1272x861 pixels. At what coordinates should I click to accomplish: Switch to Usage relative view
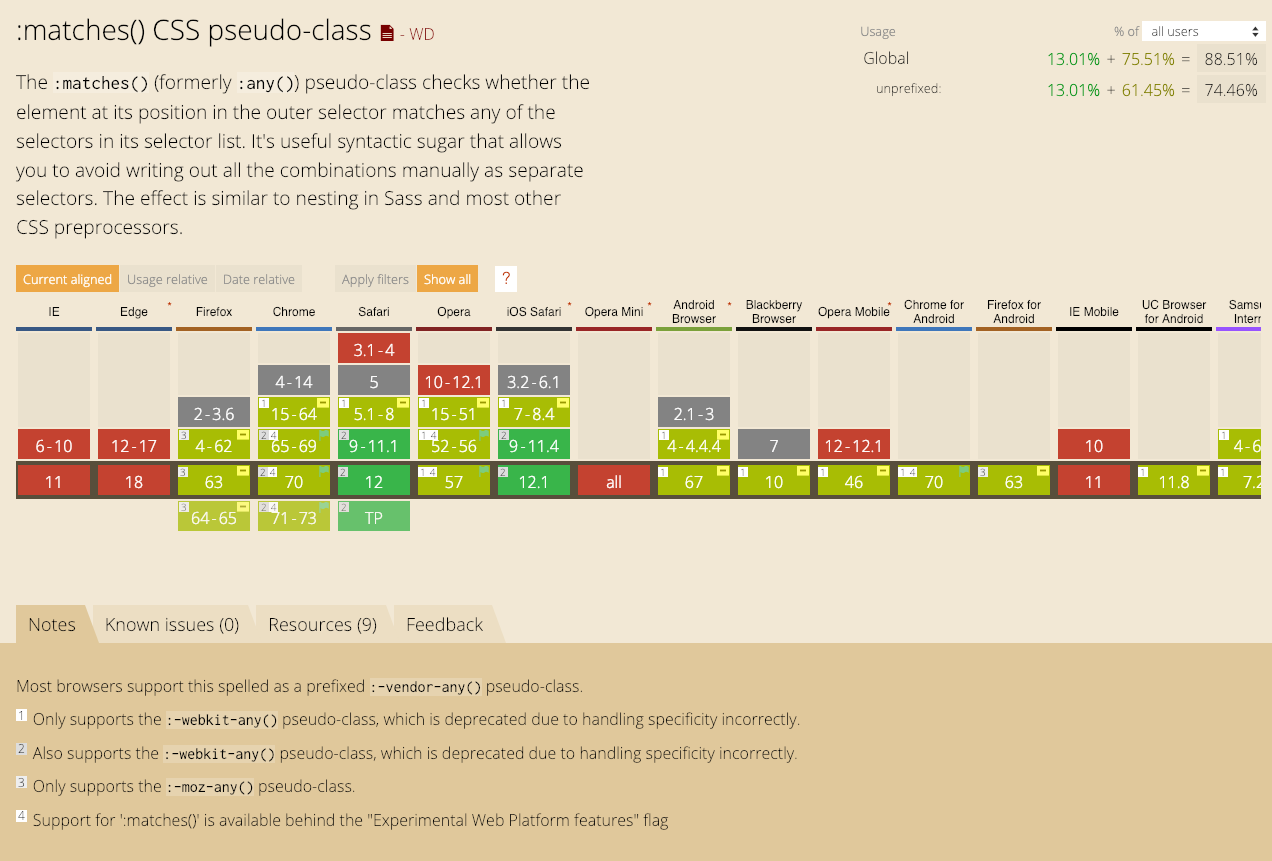pyautogui.click(x=167, y=279)
